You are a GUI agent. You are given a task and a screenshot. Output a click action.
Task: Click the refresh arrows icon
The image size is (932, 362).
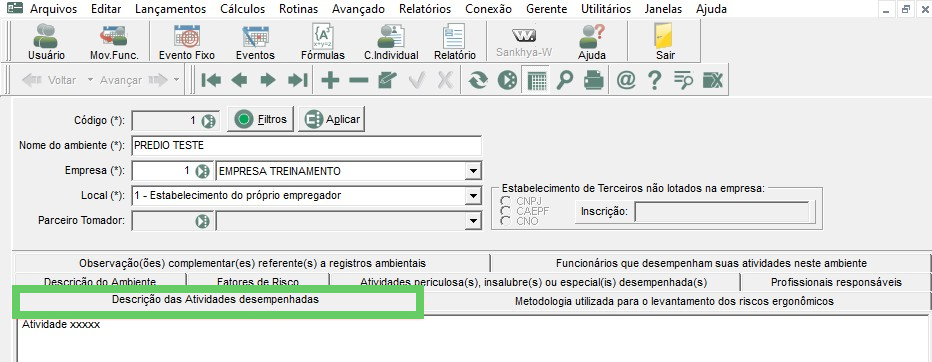(x=478, y=80)
